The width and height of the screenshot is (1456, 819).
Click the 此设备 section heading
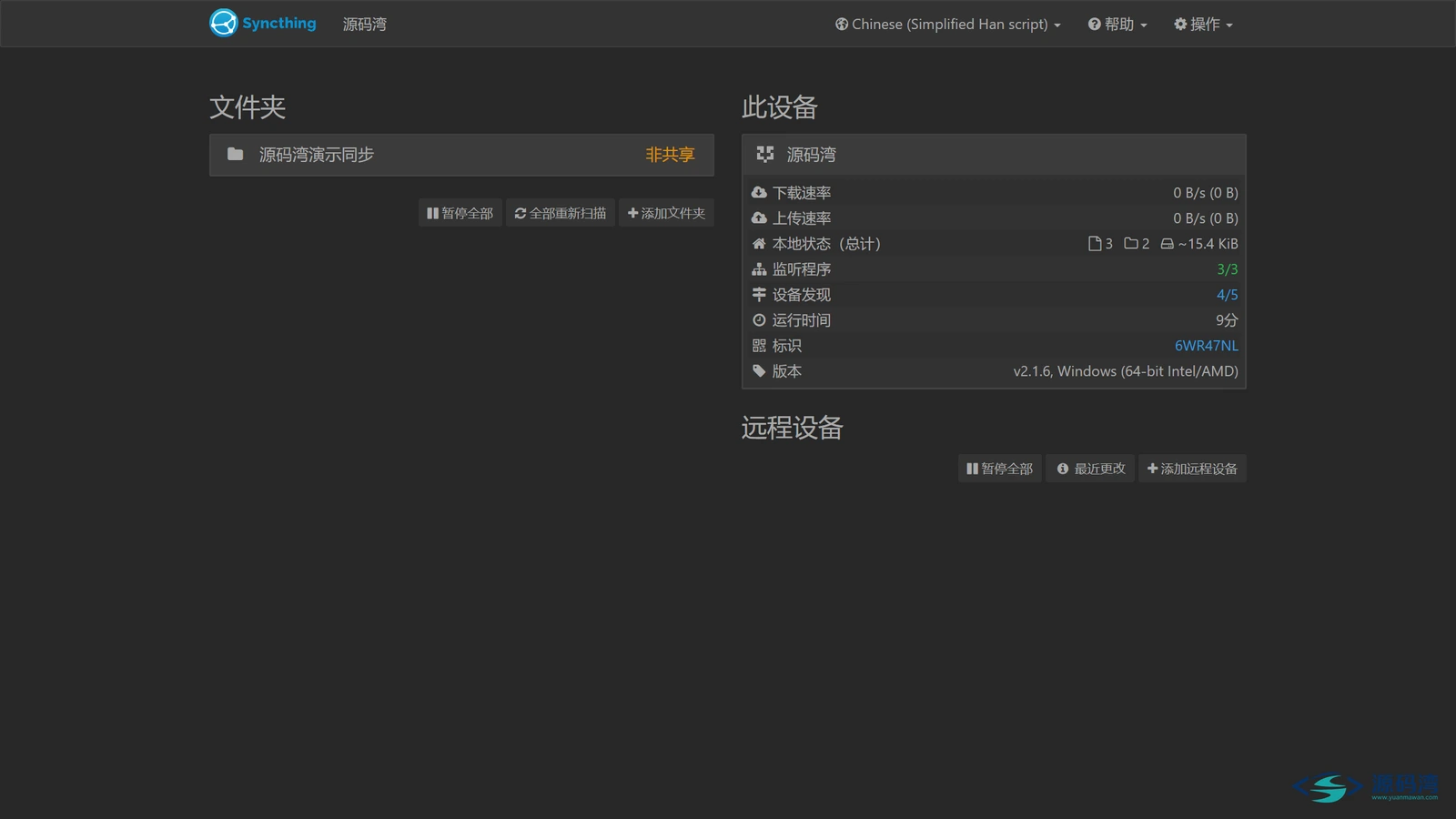[780, 107]
